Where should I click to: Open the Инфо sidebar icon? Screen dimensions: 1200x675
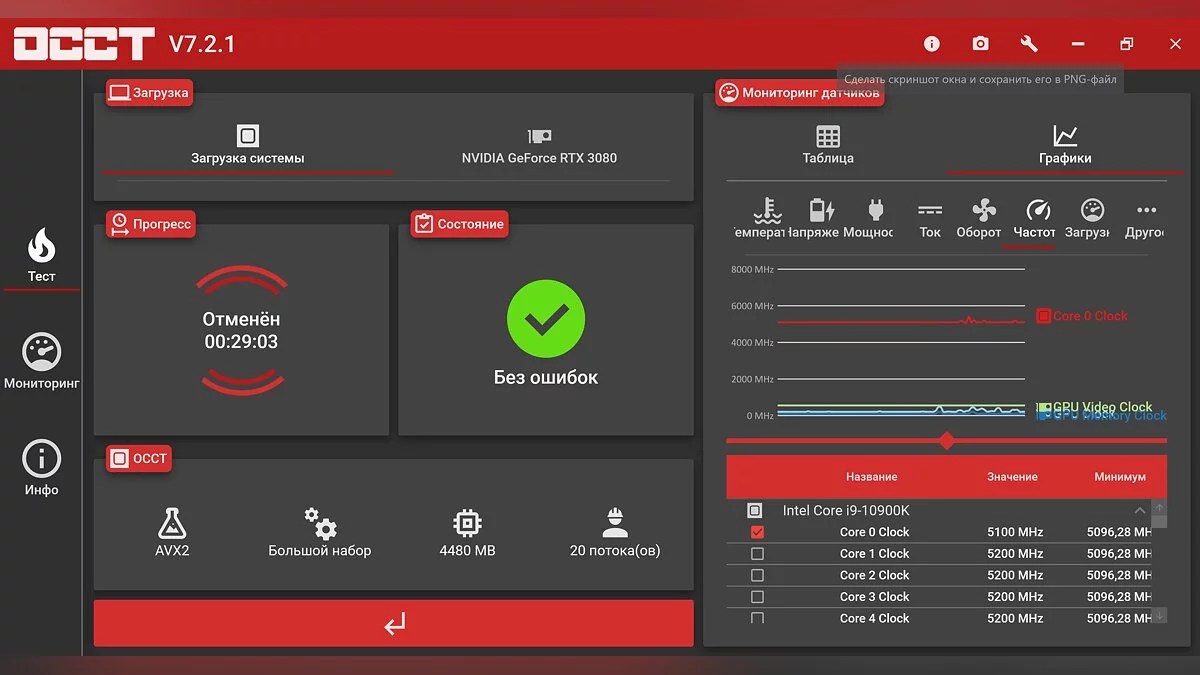tap(41, 459)
